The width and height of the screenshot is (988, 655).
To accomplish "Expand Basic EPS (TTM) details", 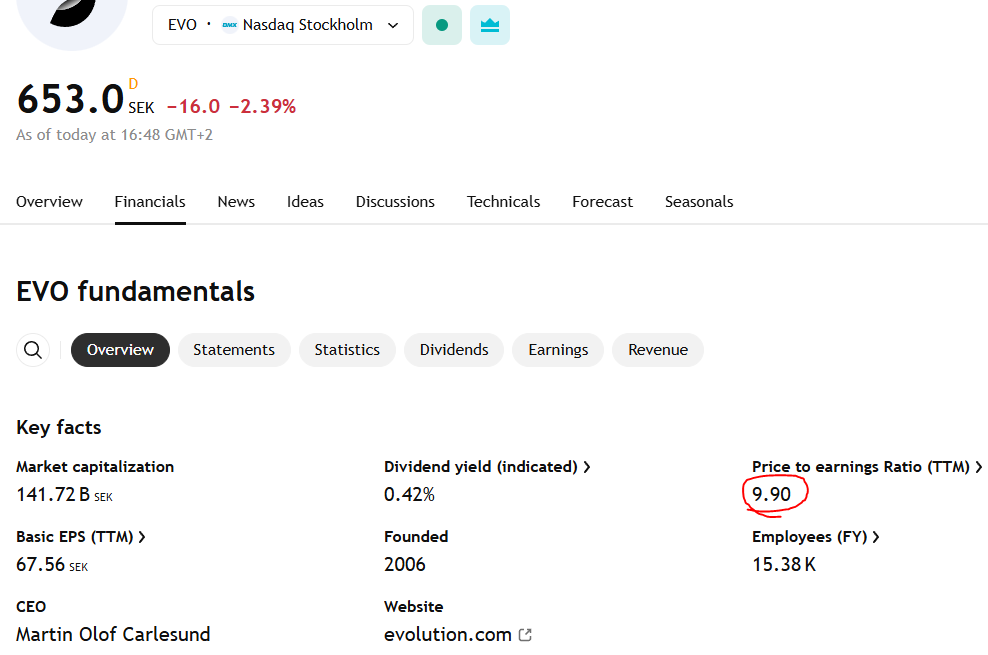I will [x=143, y=536].
